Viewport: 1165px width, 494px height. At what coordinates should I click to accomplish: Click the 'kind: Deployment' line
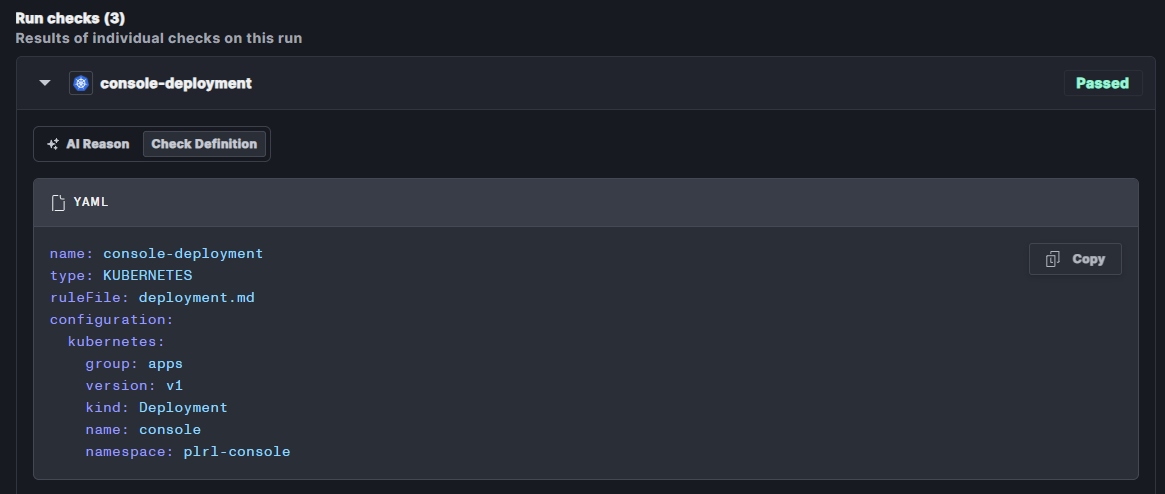pos(156,407)
